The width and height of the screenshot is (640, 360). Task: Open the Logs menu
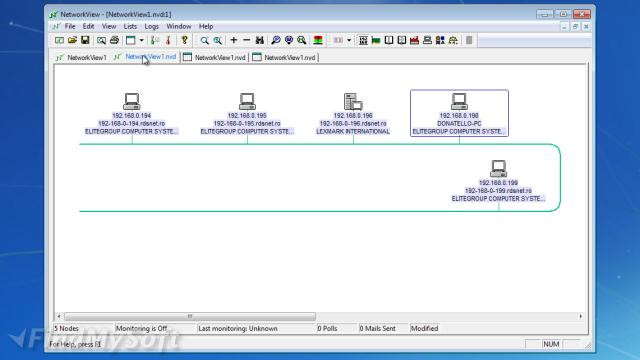[151, 26]
